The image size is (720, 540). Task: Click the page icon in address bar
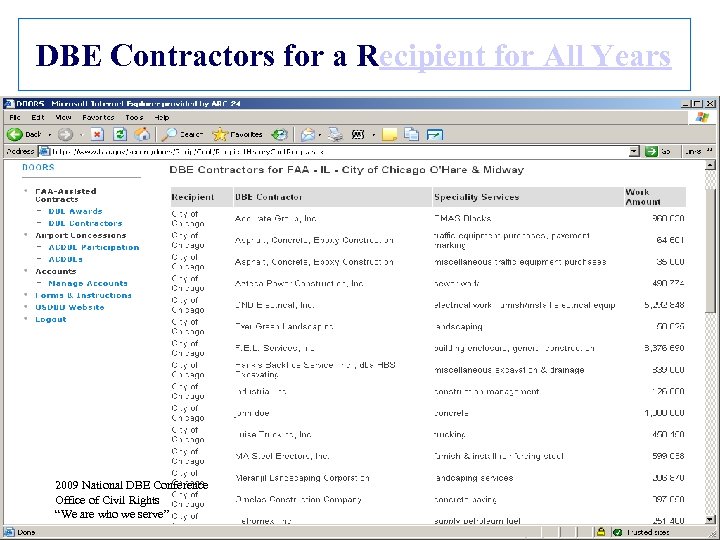pyautogui.click(x=44, y=151)
